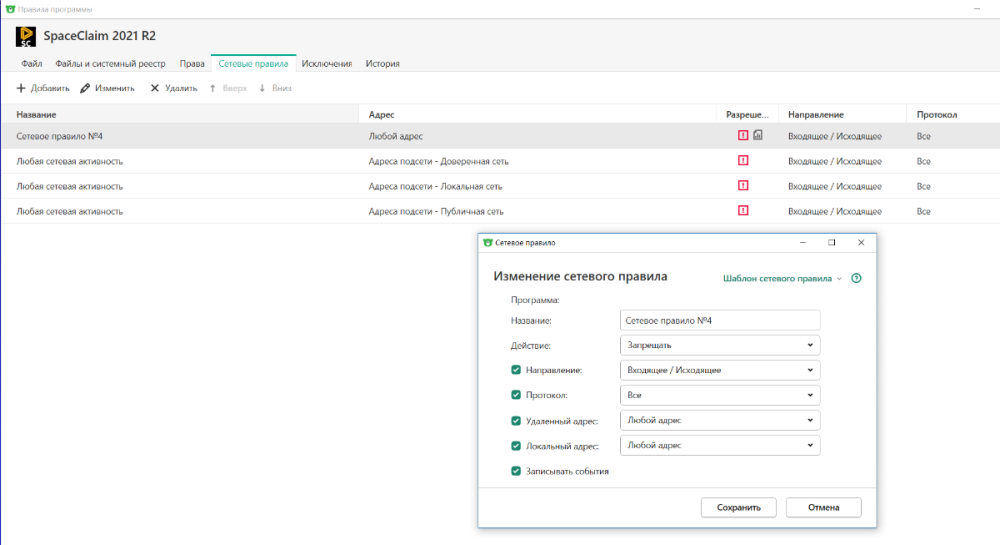Expand the Удаленный адрес dropdown
The image size is (1000, 545).
(720, 420)
